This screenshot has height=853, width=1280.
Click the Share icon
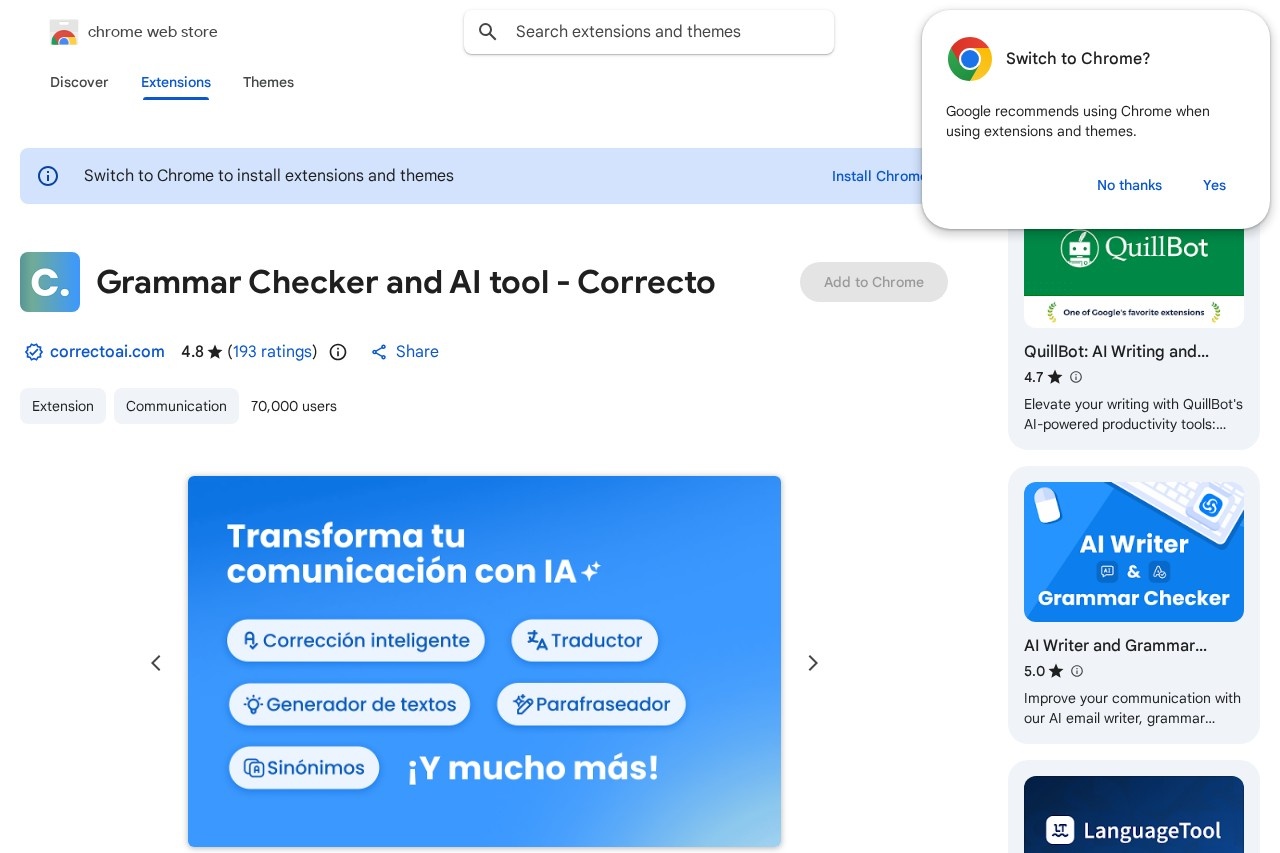point(379,352)
